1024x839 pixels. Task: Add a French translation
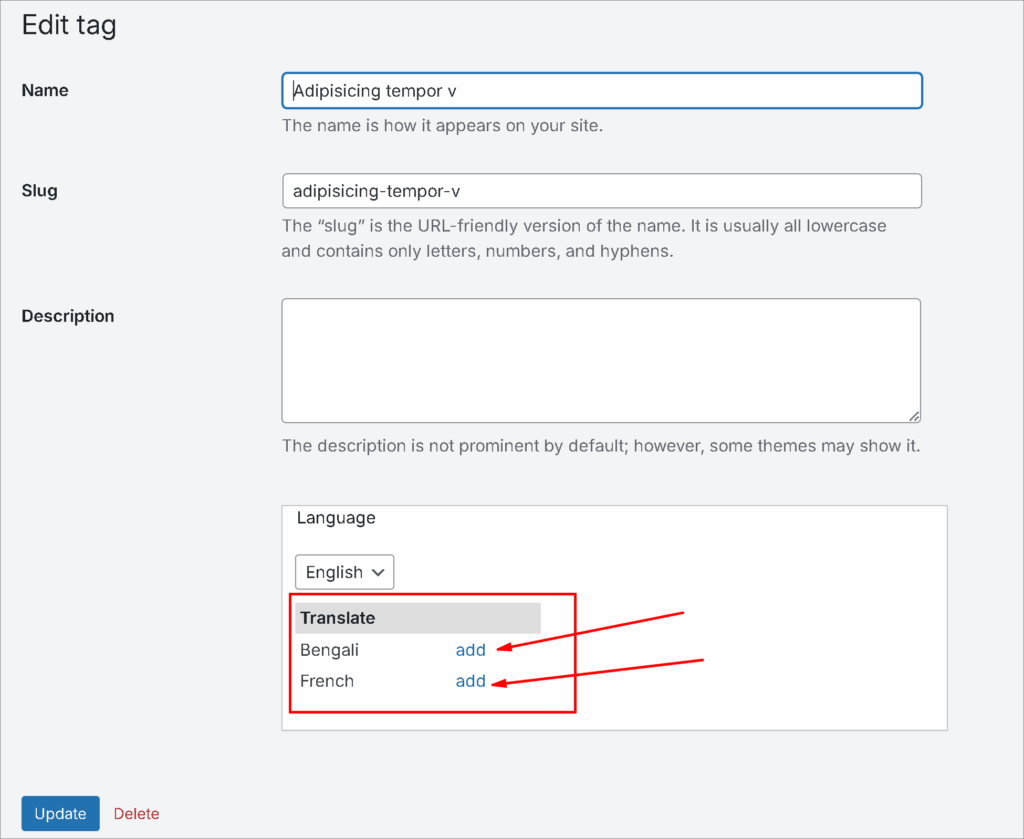coord(470,681)
